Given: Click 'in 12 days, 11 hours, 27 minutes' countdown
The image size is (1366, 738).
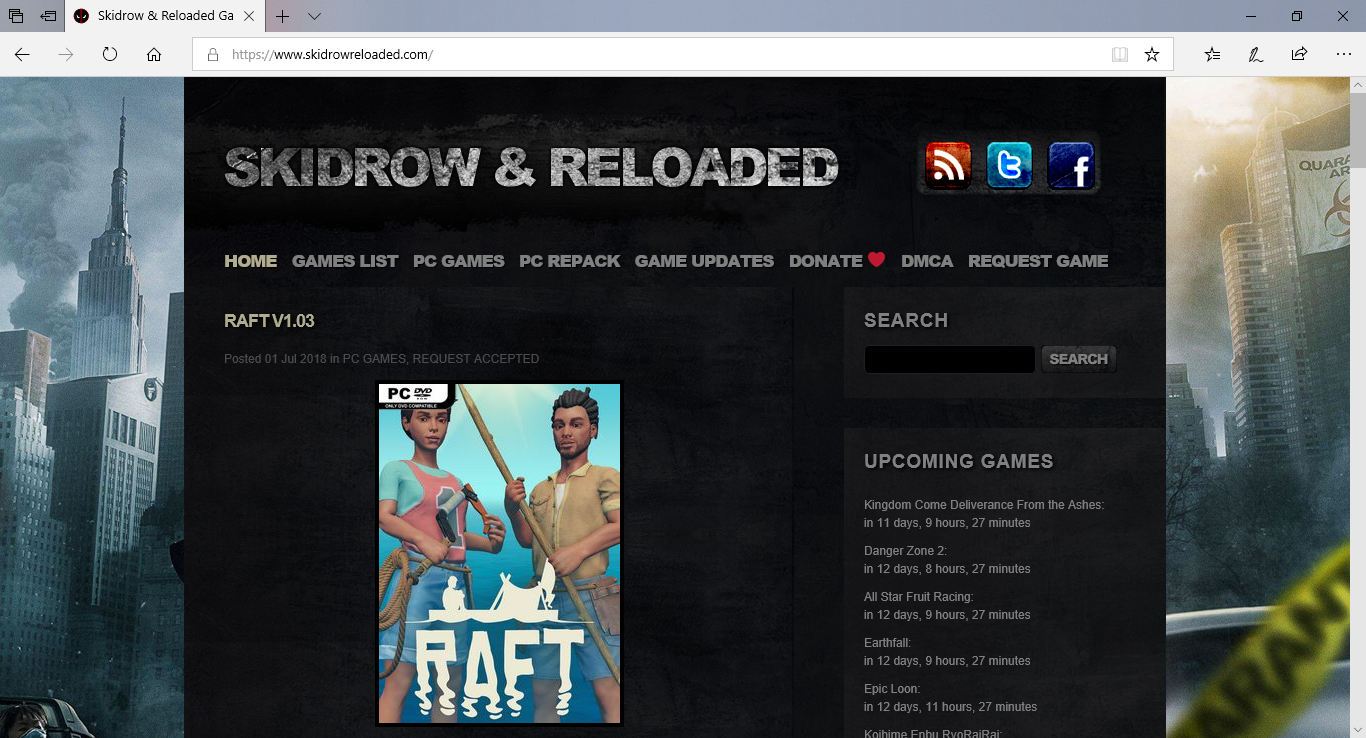Looking at the screenshot, I should point(951,707).
